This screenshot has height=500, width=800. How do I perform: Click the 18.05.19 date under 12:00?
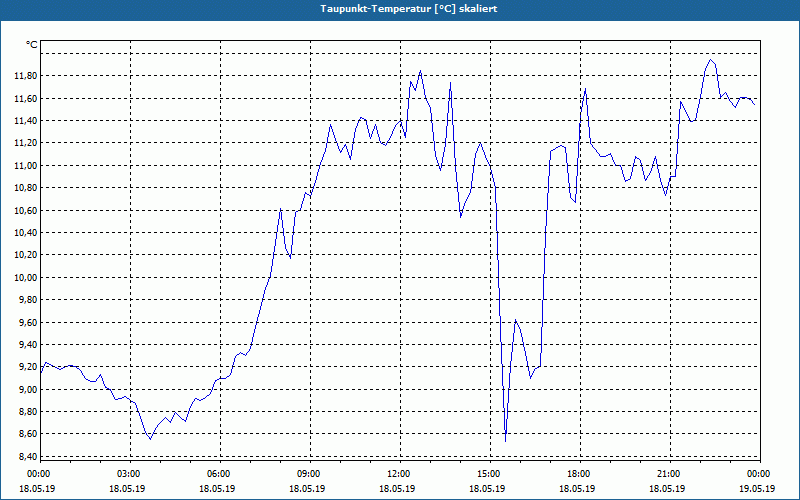[397, 489]
